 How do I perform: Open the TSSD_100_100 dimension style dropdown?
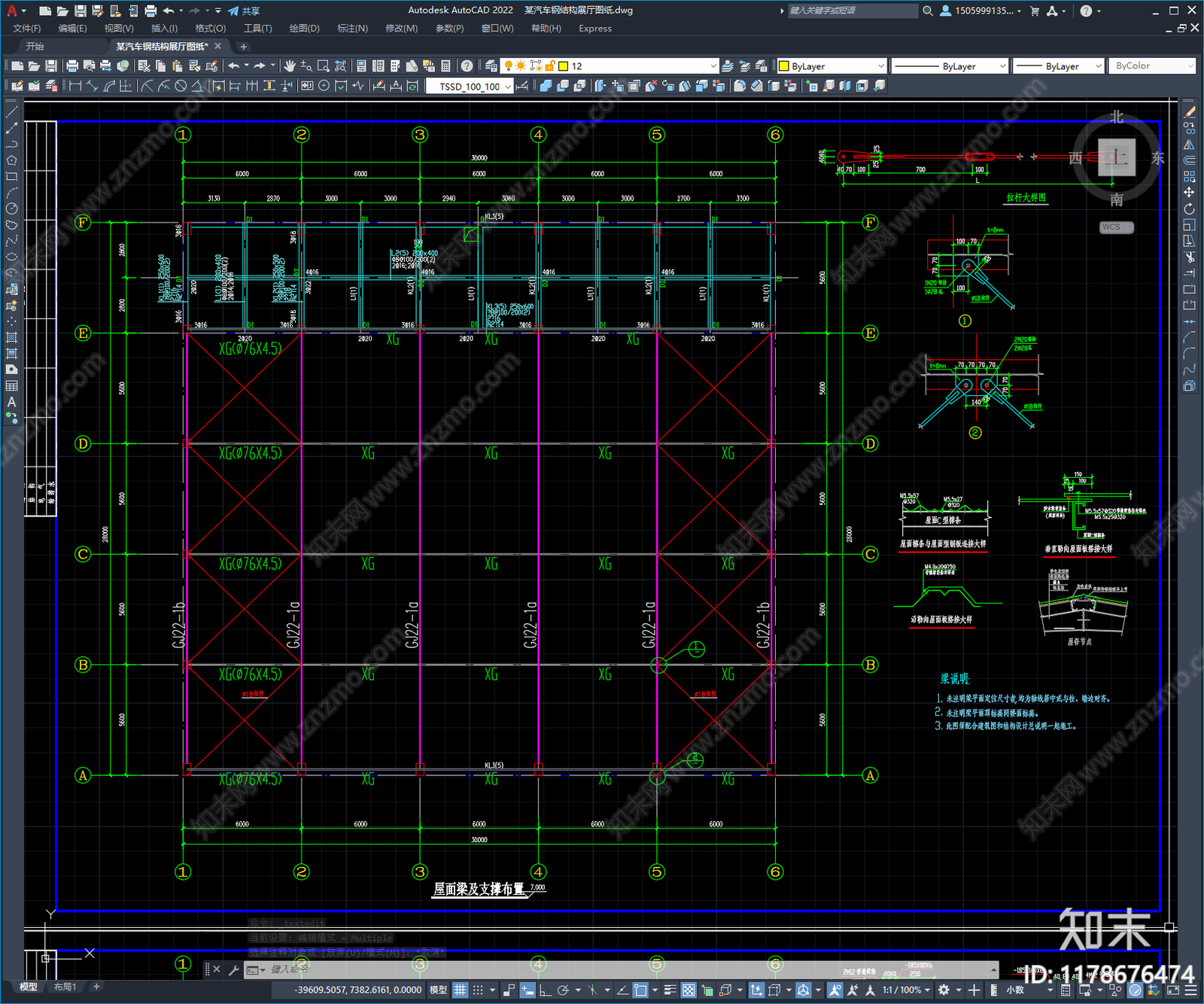pyautogui.click(x=469, y=86)
